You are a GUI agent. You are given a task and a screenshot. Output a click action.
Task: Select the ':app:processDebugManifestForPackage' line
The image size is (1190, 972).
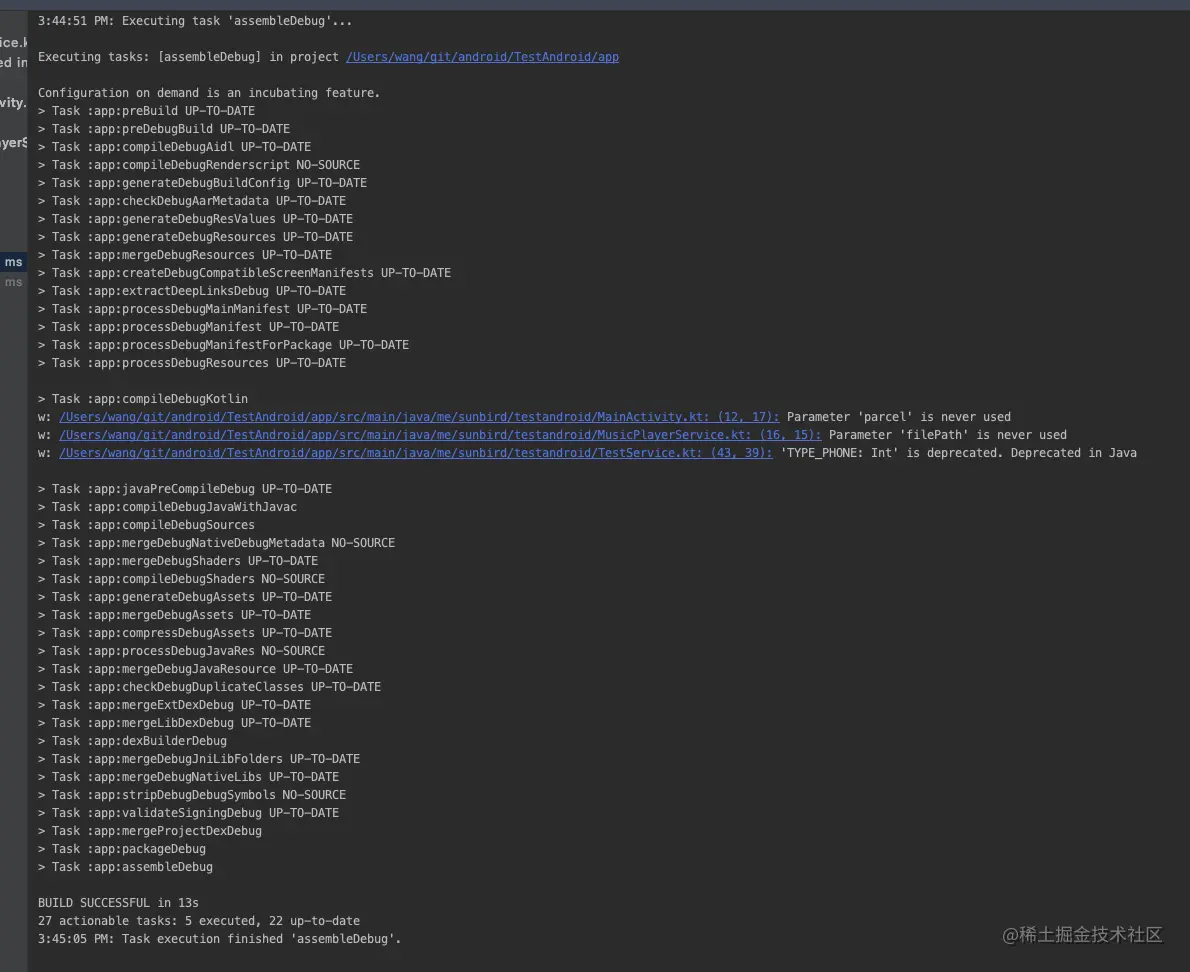[x=224, y=345]
